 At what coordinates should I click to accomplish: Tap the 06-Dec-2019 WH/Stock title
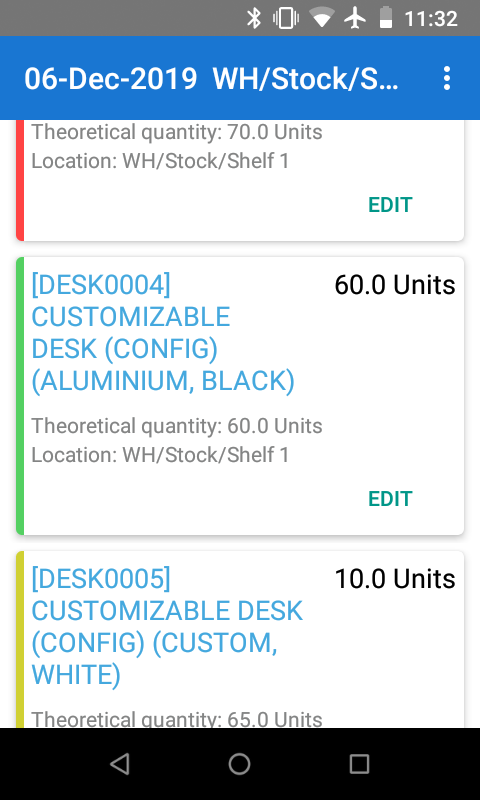point(211,79)
